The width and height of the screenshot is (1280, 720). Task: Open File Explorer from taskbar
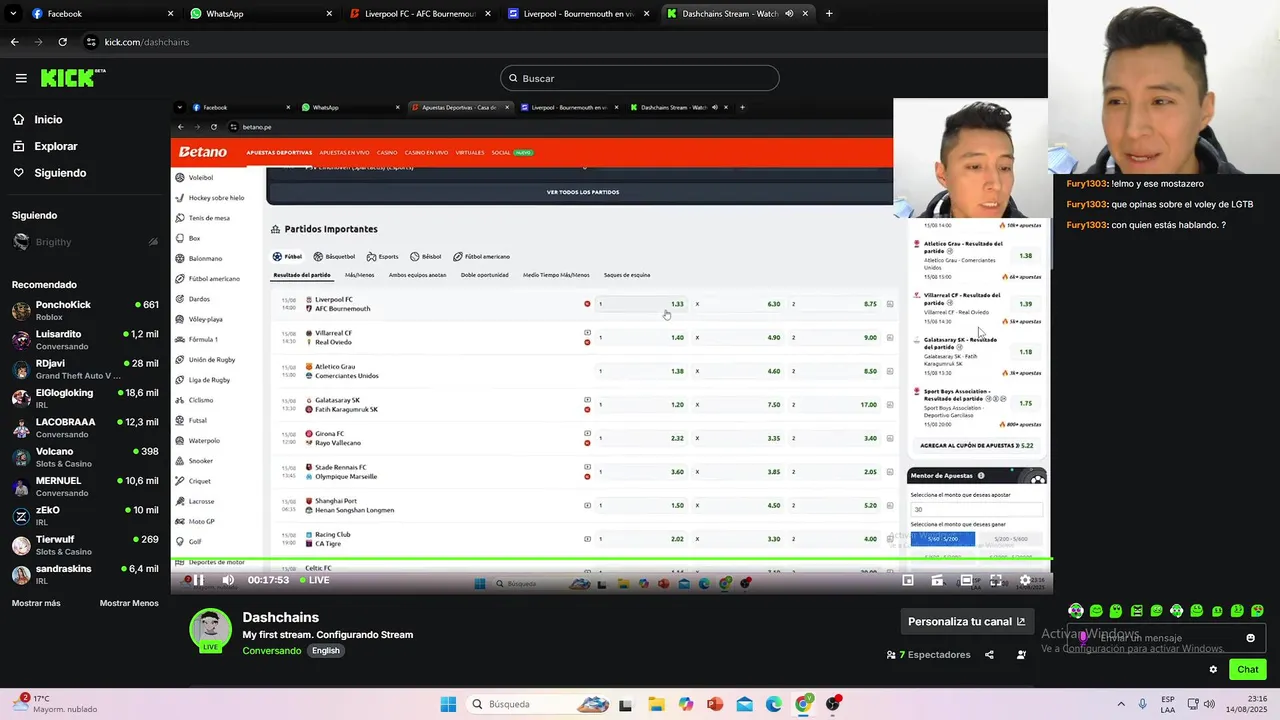656,704
